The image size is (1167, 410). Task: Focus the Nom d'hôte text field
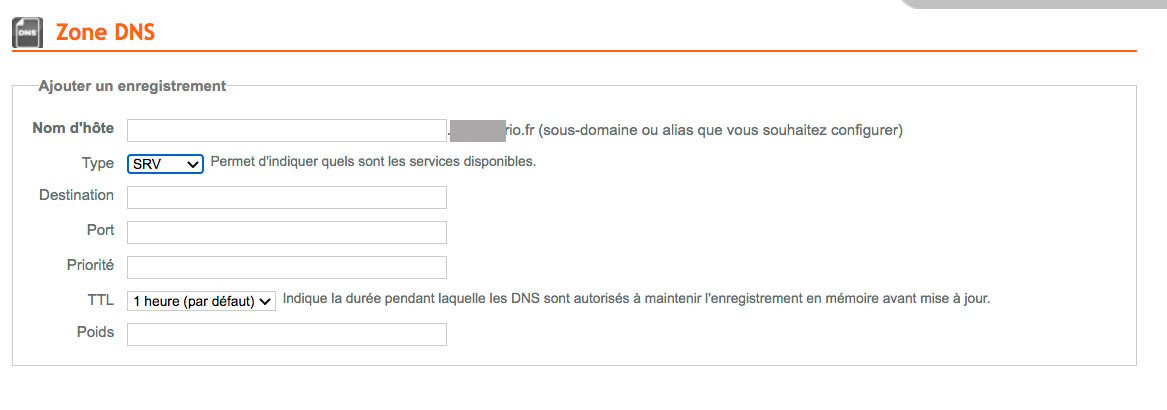[287, 130]
